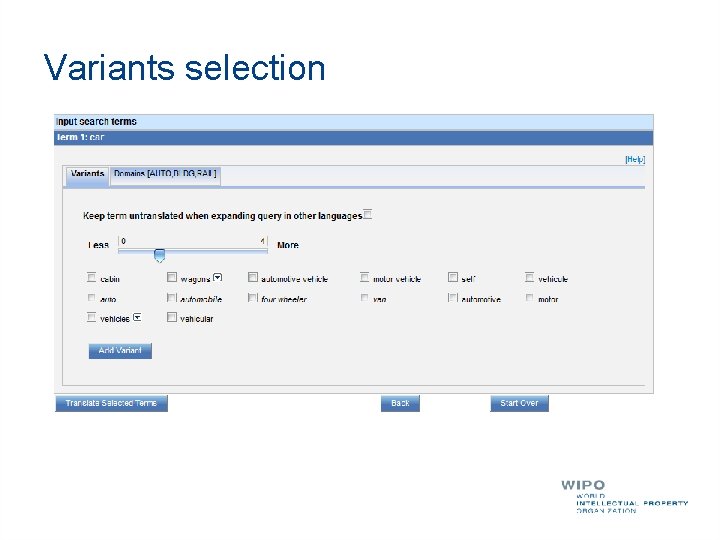720x540 pixels.
Task: Enable the automotive vehicle variant
Action: pyautogui.click(x=253, y=277)
